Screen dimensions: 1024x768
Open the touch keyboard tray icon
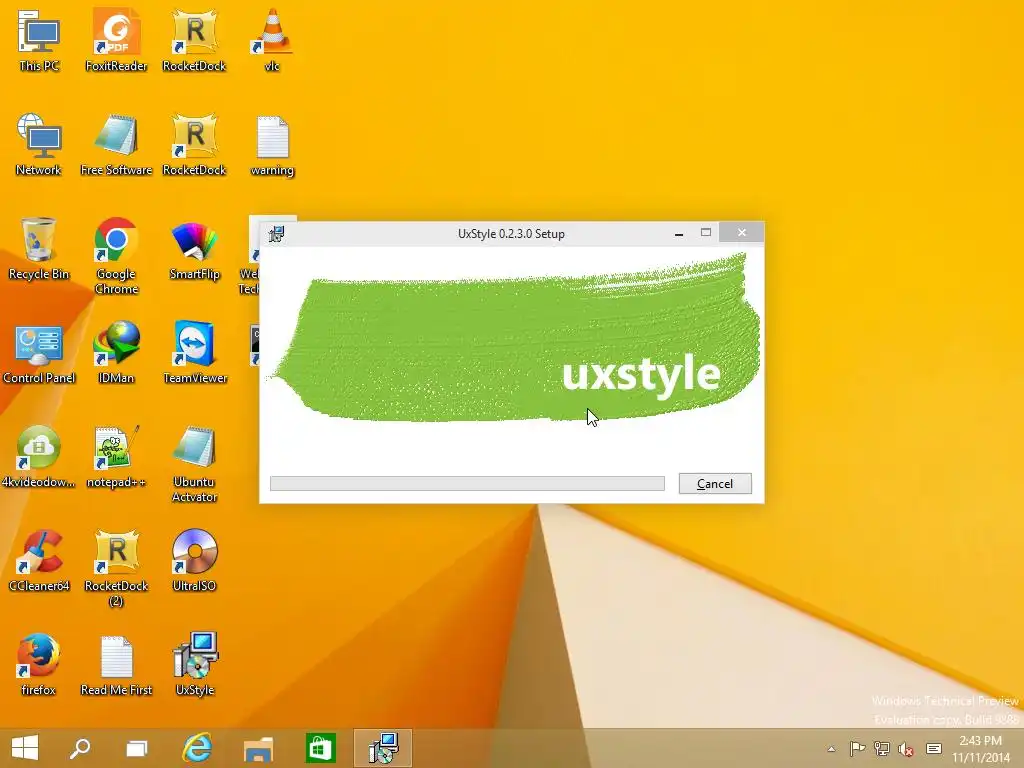pyautogui.click(x=934, y=748)
